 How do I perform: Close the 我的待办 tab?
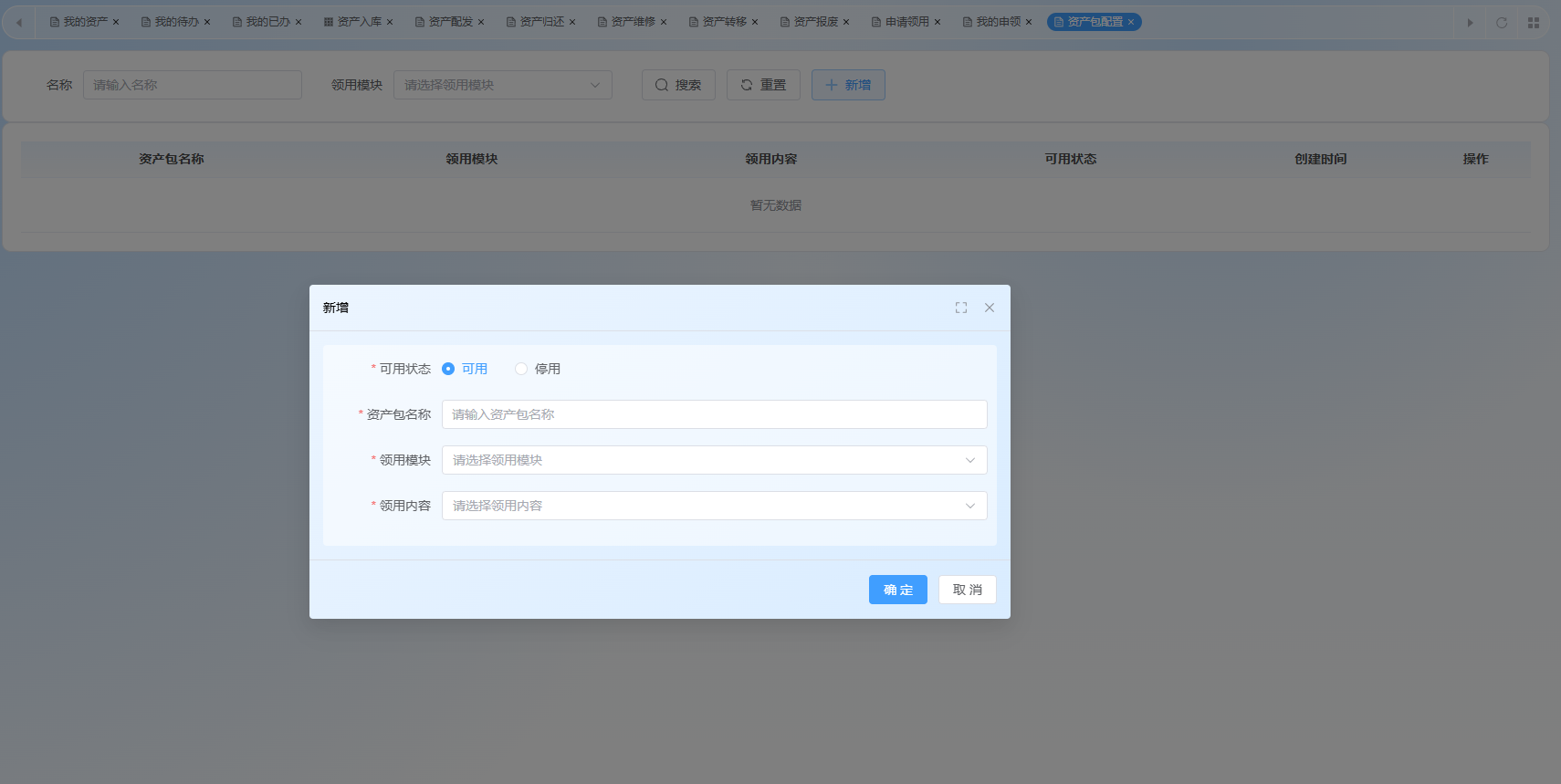click(x=207, y=22)
